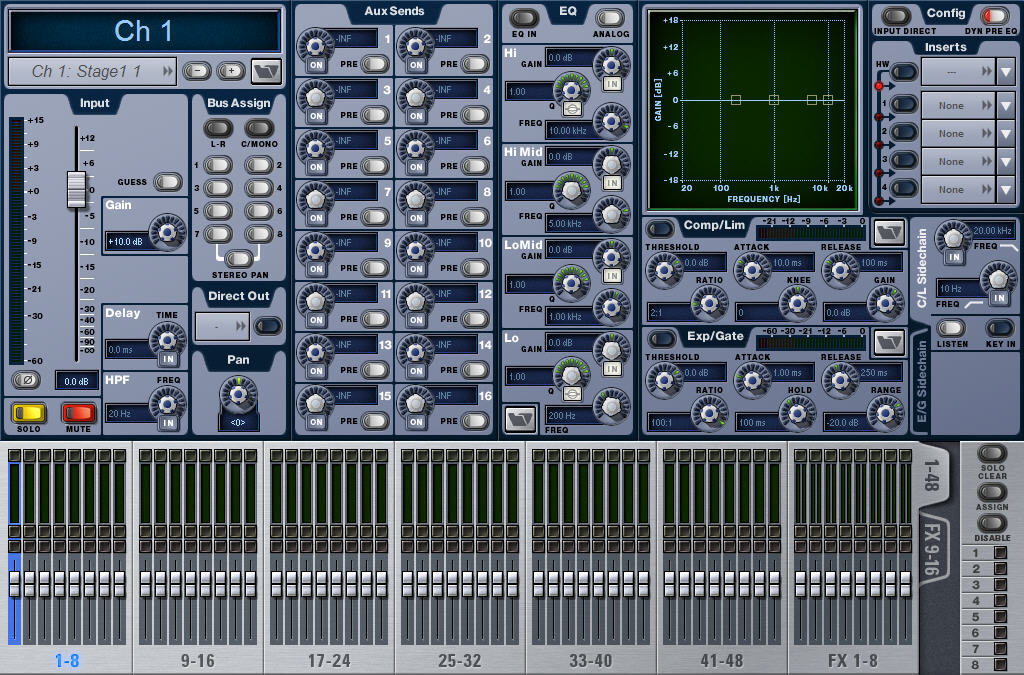
Task: Switch to the FX 9-16 side tab
Action: coord(932,550)
